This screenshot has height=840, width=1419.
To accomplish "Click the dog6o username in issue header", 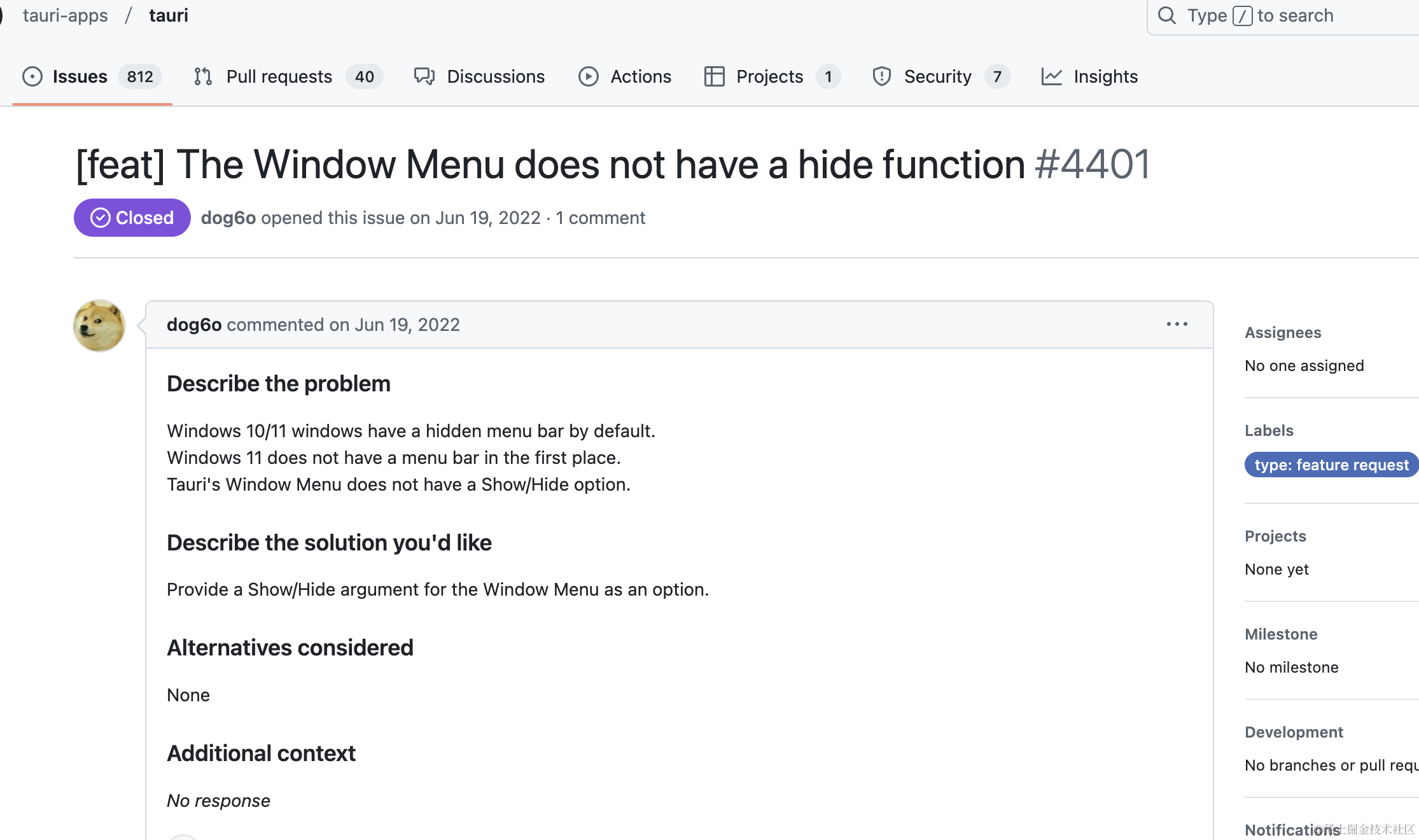I will (x=228, y=218).
